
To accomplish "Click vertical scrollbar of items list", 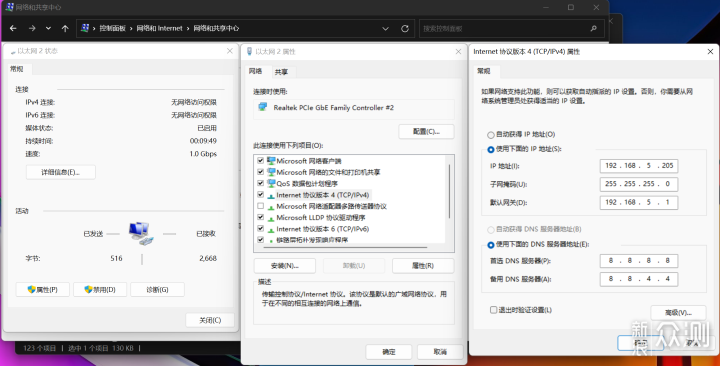I will (449, 191).
